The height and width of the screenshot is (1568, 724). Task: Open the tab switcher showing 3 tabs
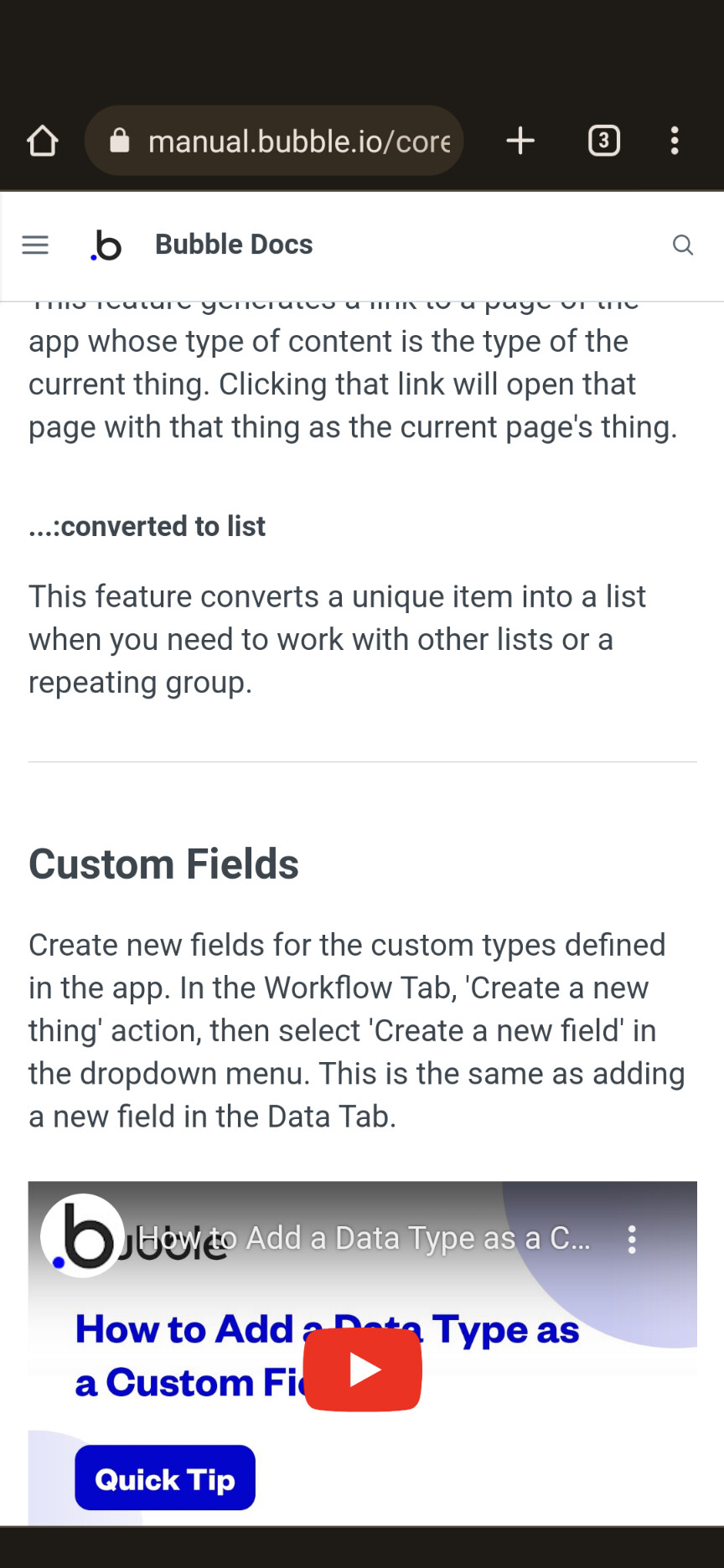604,141
